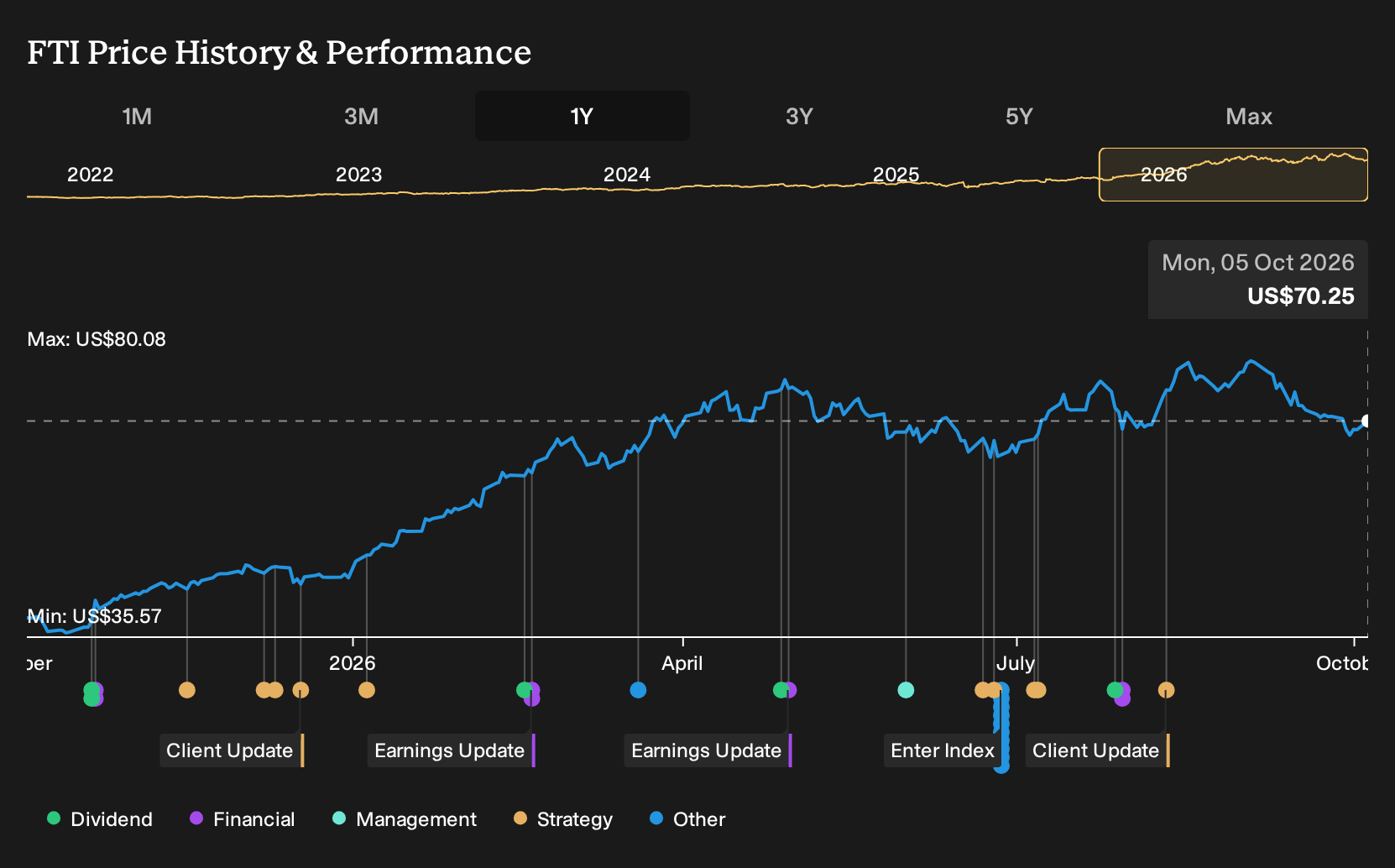The width and height of the screenshot is (1395, 868).
Task: Click the purple dot linked to the second Earnings Update
Action: (x=790, y=690)
